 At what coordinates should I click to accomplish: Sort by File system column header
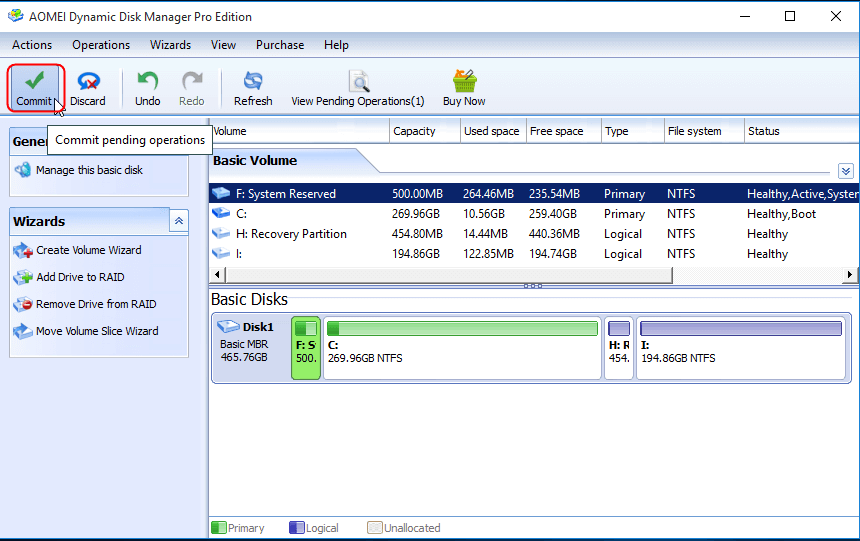704,131
